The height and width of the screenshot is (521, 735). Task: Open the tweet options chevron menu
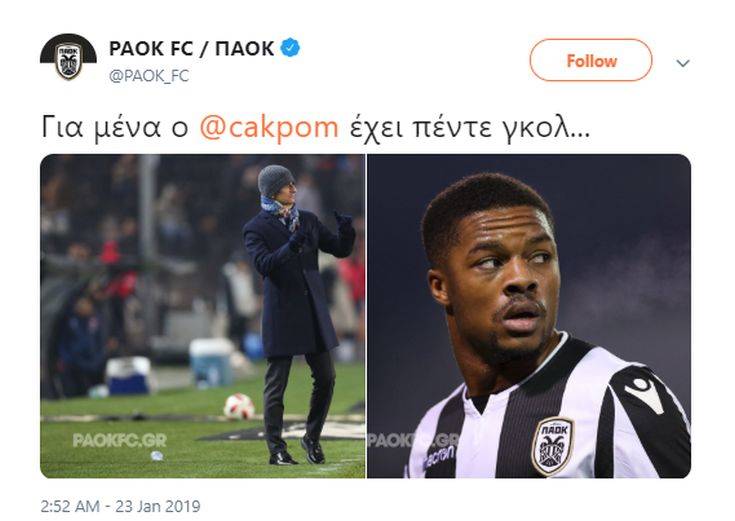click(x=683, y=63)
